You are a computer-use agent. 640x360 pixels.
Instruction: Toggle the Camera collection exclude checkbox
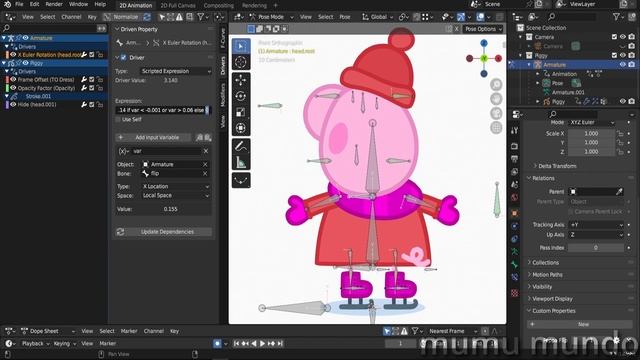tap(615, 37)
